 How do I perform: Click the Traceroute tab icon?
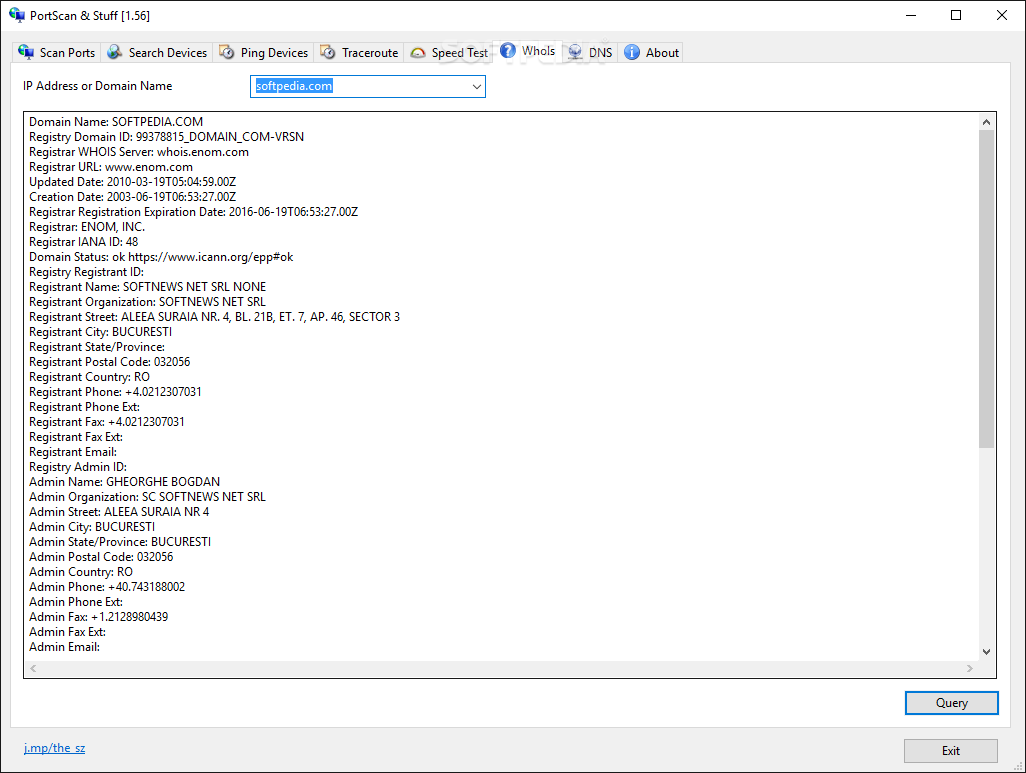point(328,52)
